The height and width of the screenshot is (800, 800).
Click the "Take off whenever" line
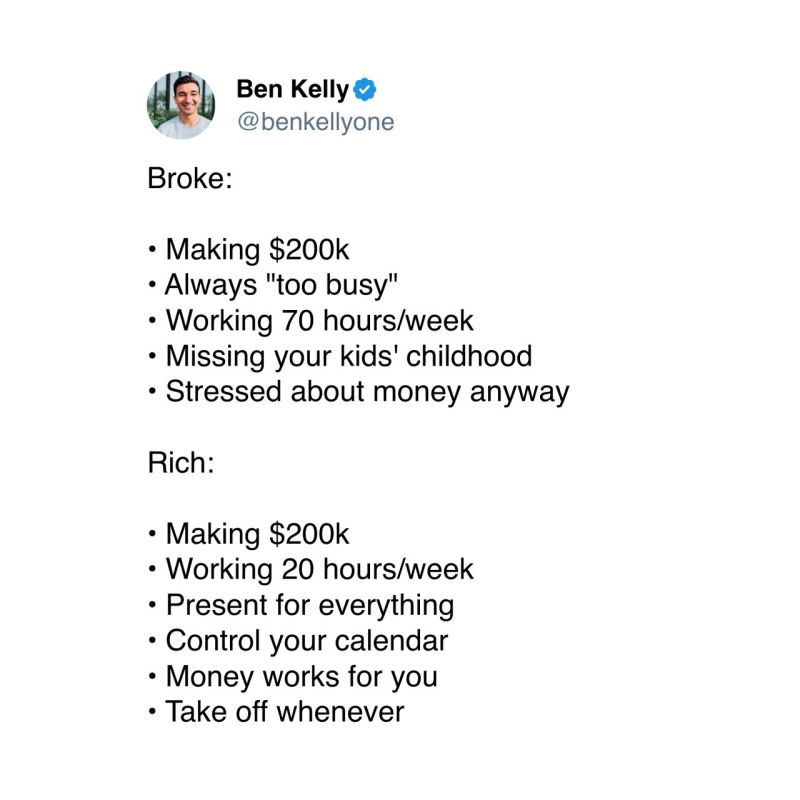pyautogui.click(x=284, y=711)
